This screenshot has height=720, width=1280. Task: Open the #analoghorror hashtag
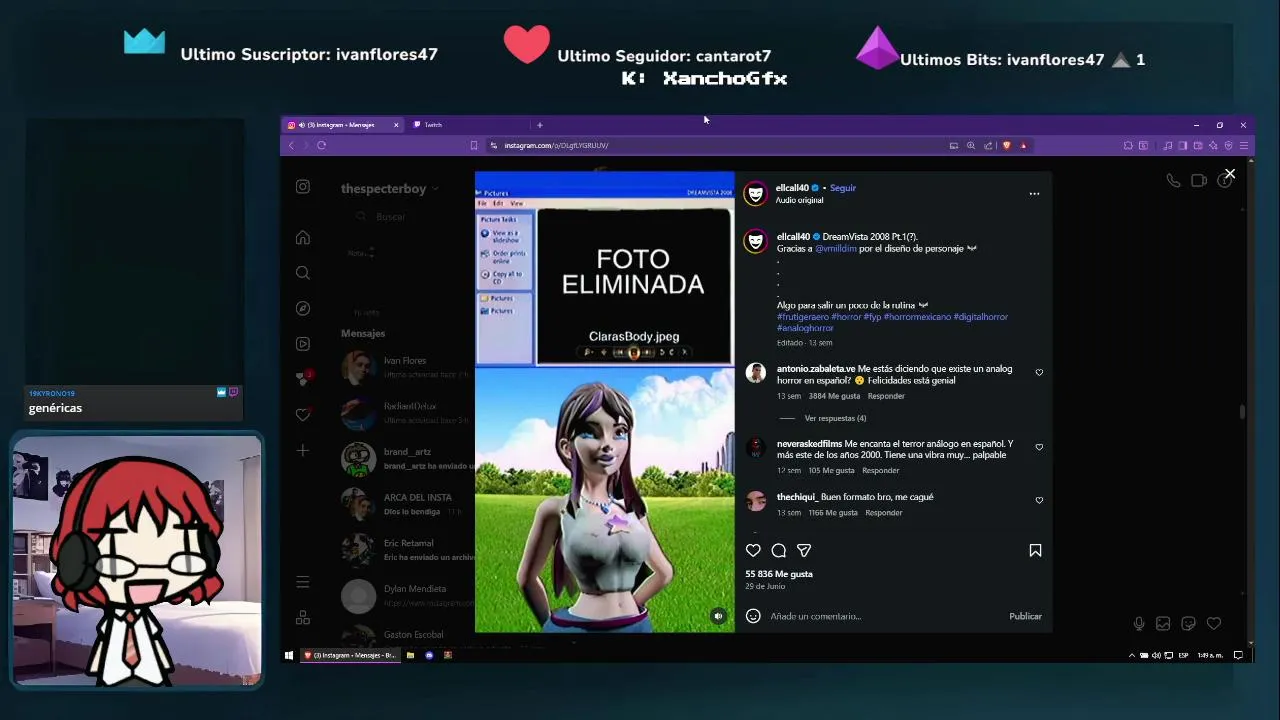(805, 328)
